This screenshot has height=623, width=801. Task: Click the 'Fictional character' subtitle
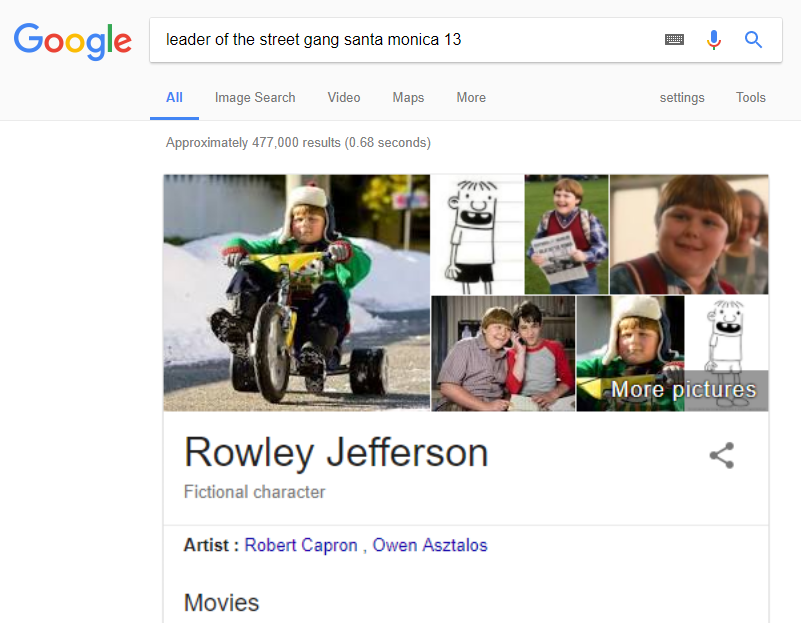click(254, 492)
